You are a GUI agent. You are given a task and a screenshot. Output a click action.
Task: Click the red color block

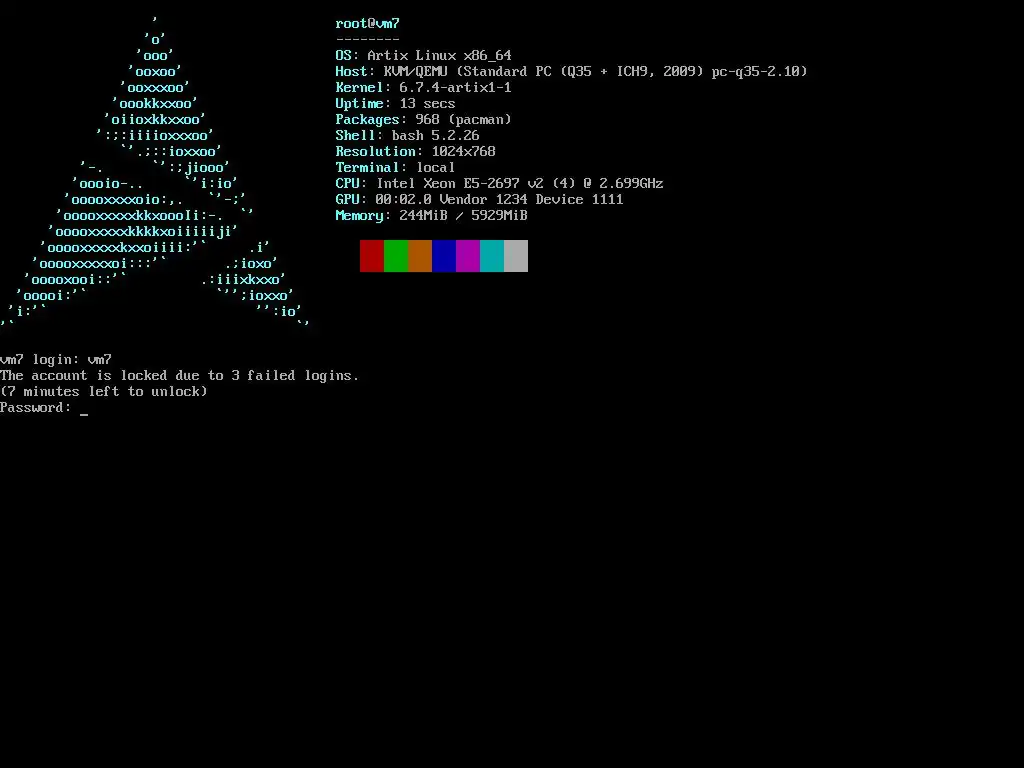point(372,255)
